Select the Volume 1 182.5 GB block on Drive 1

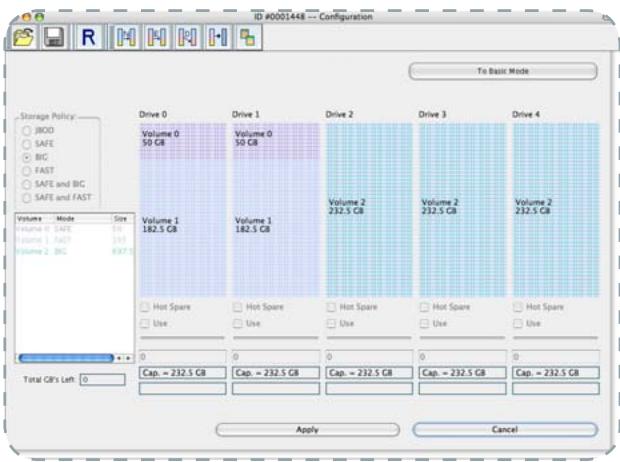(x=276, y=227)
